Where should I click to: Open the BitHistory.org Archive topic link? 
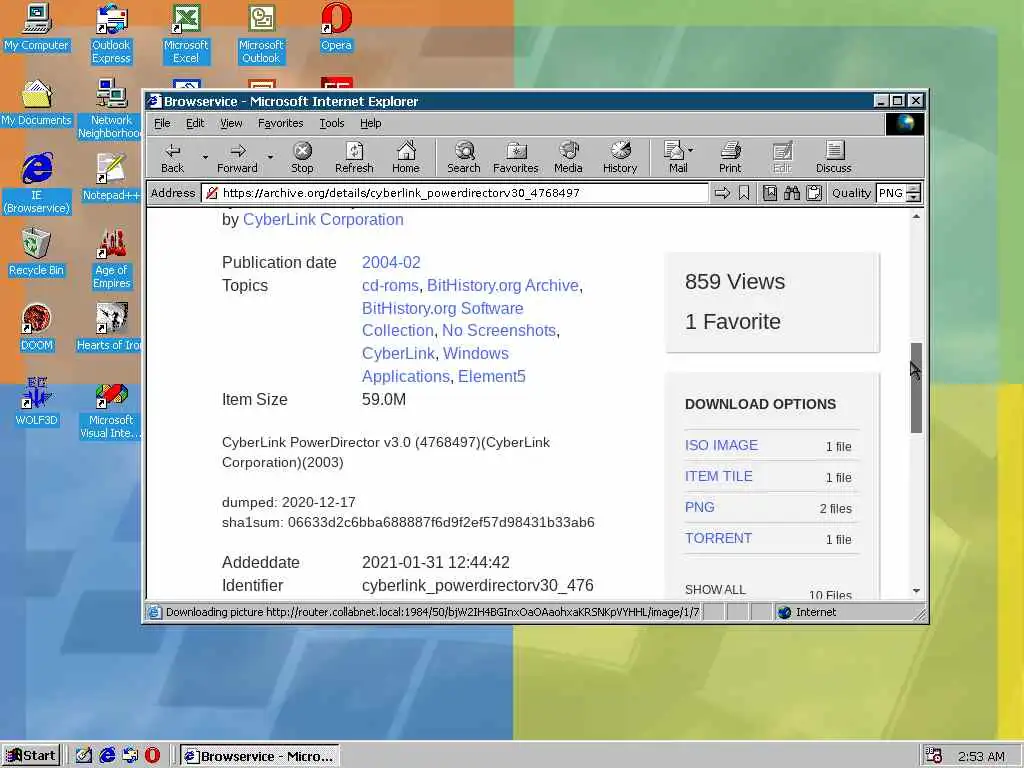pyautogui.click(x=503, y=285)
